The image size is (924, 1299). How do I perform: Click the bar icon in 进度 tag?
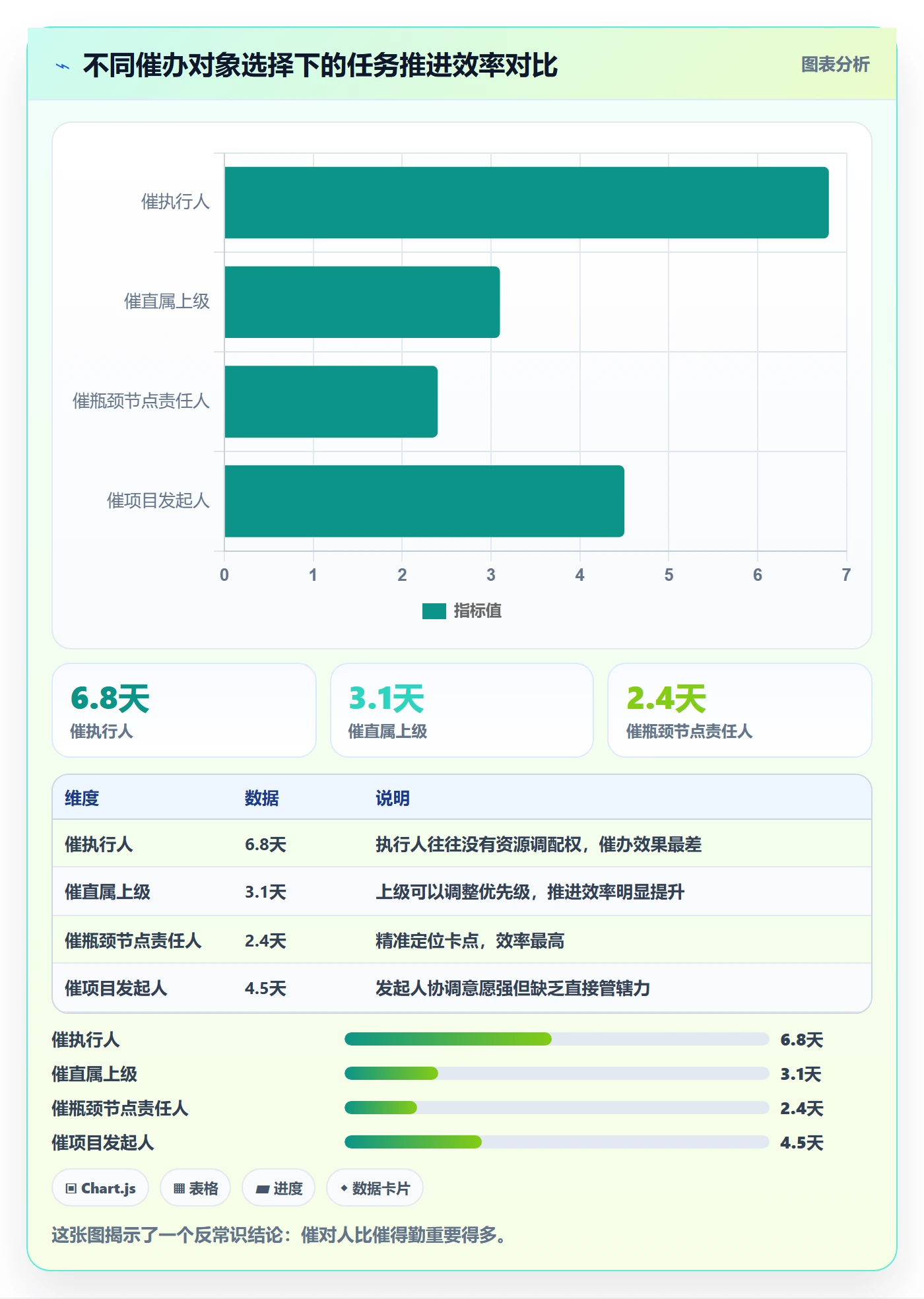(x=263, y=1189)
